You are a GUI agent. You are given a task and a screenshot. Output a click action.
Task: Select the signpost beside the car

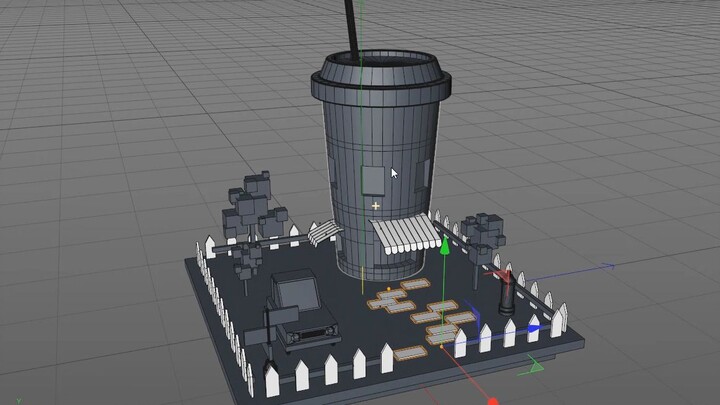(x=267, y=328)
